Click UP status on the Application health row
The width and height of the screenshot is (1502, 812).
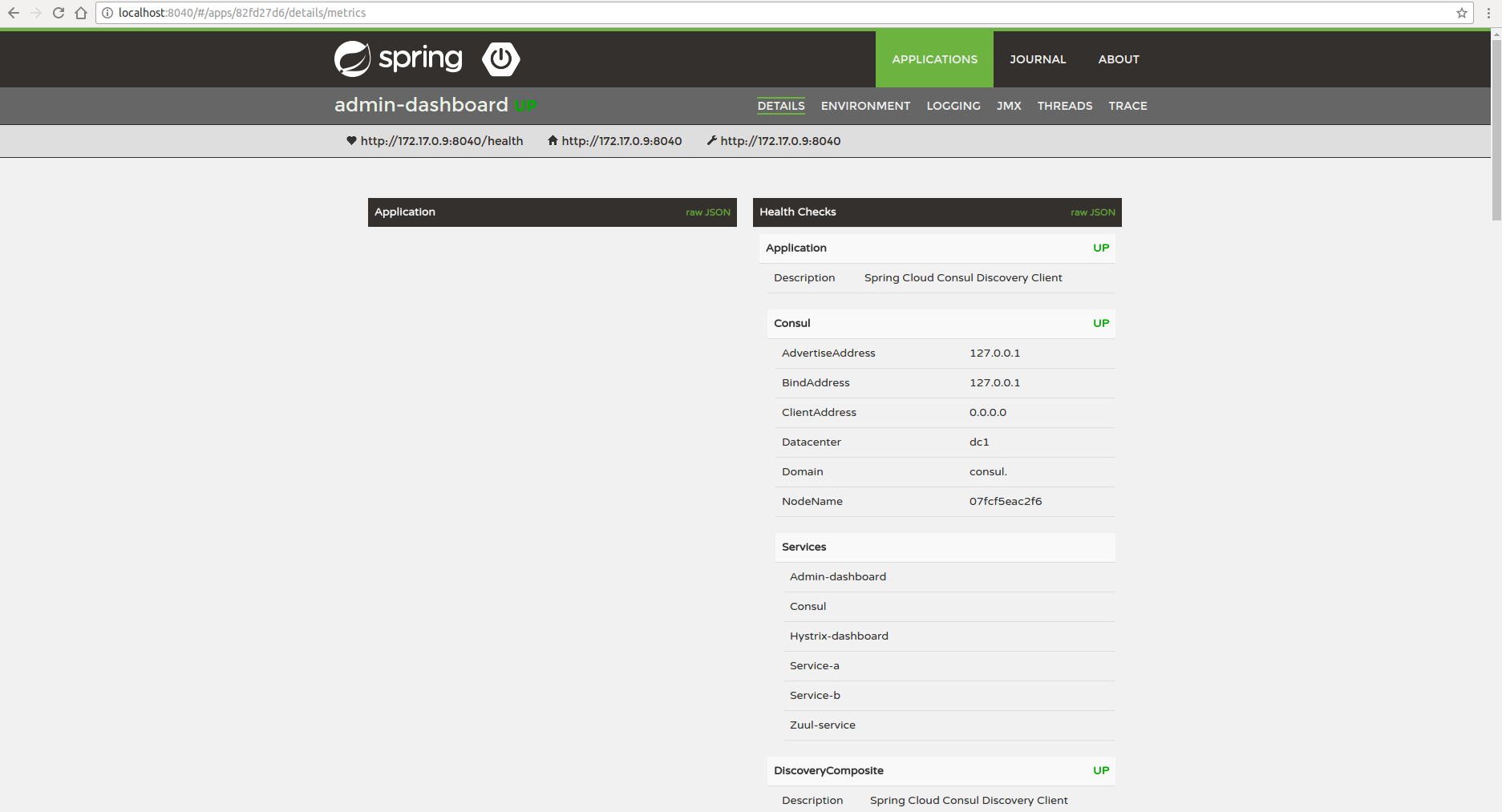pos(1101,248)
